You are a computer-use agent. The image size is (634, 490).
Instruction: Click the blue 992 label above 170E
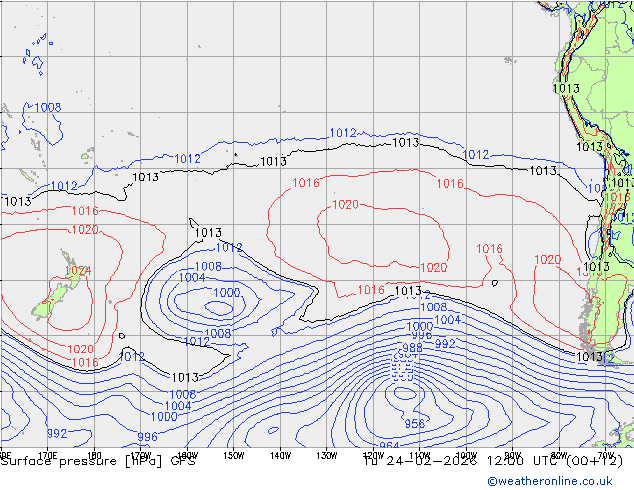pyautogui.click(x=57, y=433)
